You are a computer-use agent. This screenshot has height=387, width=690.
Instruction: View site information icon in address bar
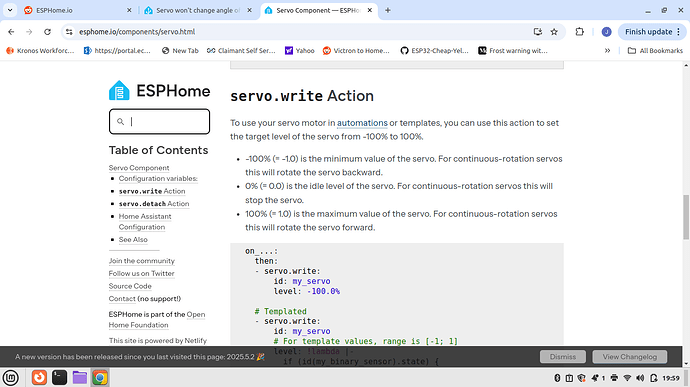pos(69,32)
